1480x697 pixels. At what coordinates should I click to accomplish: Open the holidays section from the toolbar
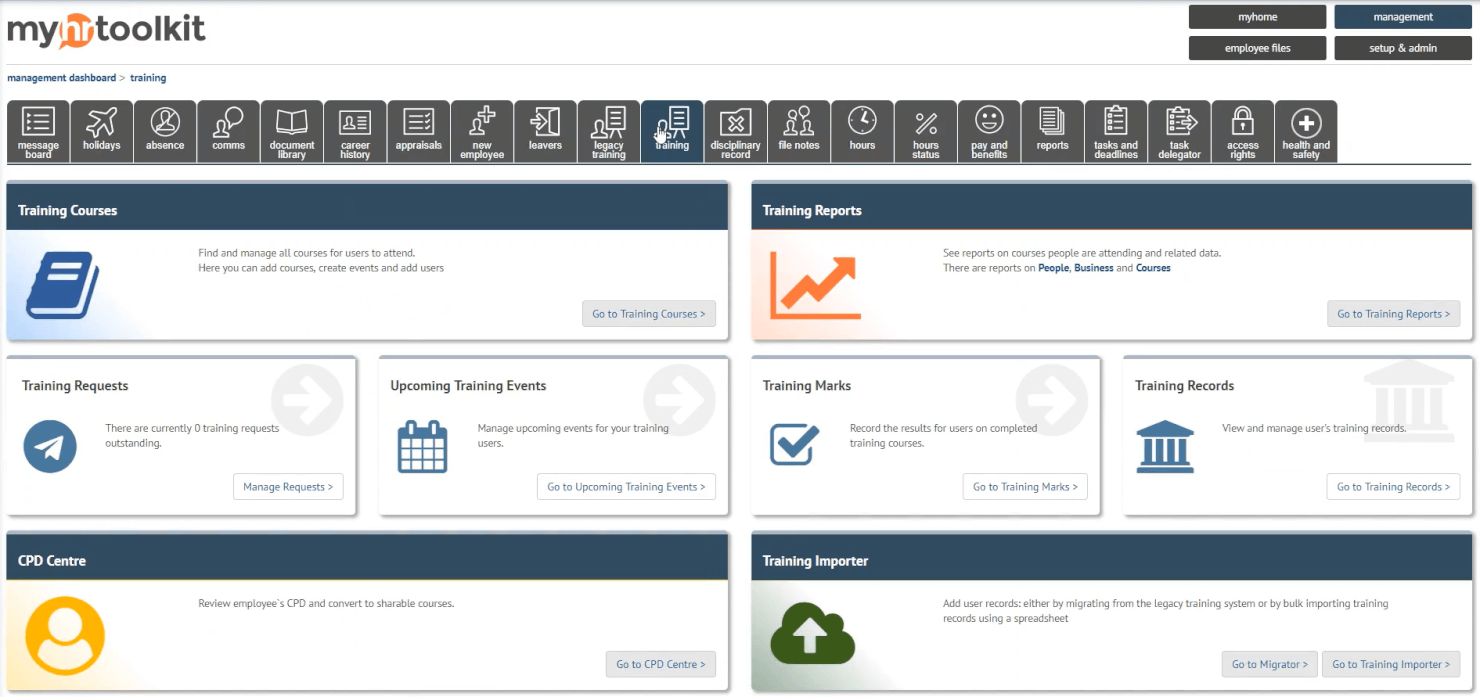tap(102, 130)
